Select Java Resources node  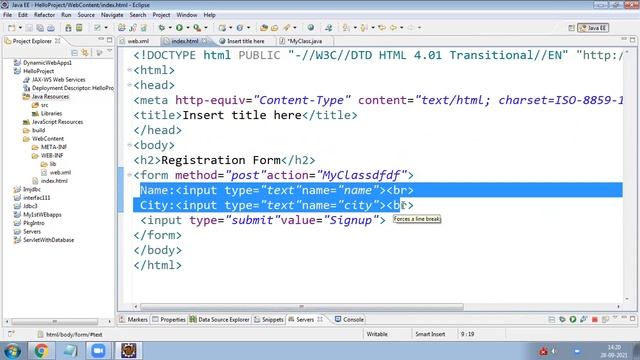tap(50, 96)
